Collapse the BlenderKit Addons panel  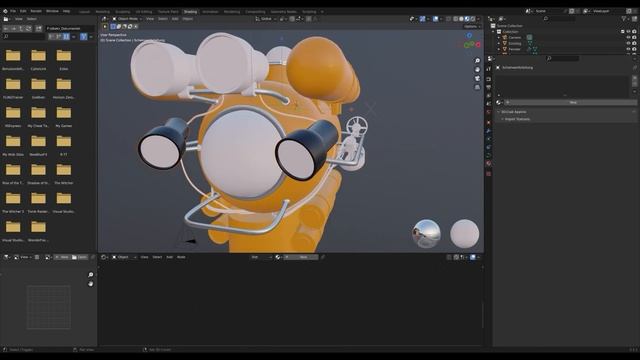pyautogui.click(x=514, y=112)
